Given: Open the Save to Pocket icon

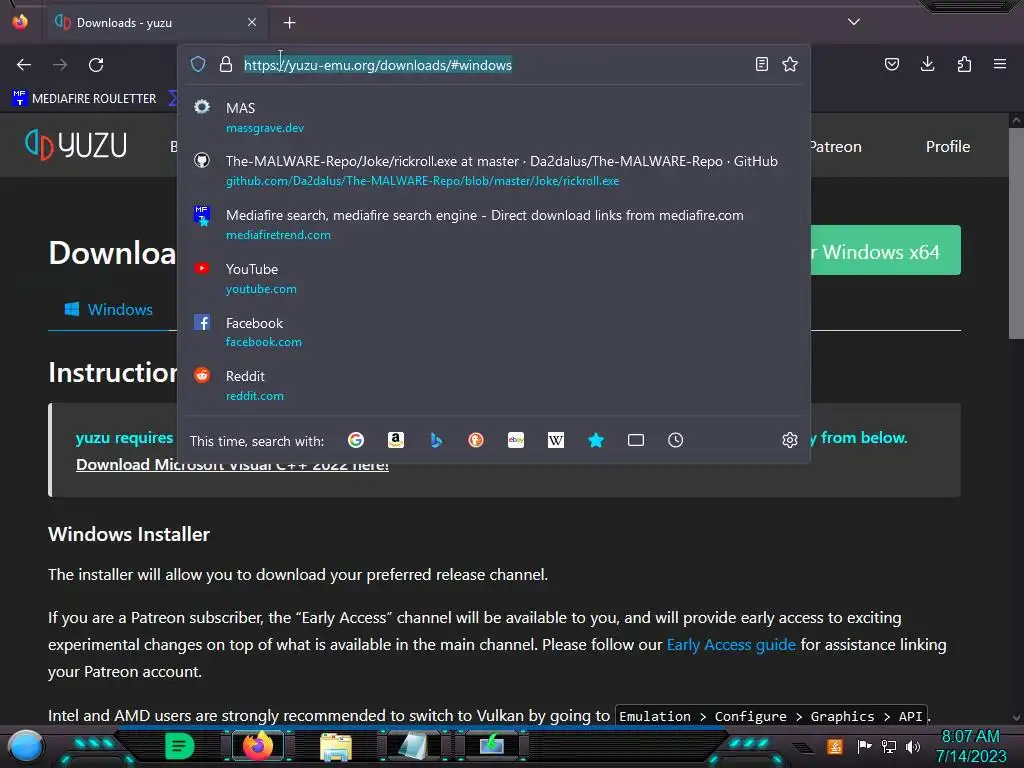Looking at the screenshot, I should pos(891,64).
